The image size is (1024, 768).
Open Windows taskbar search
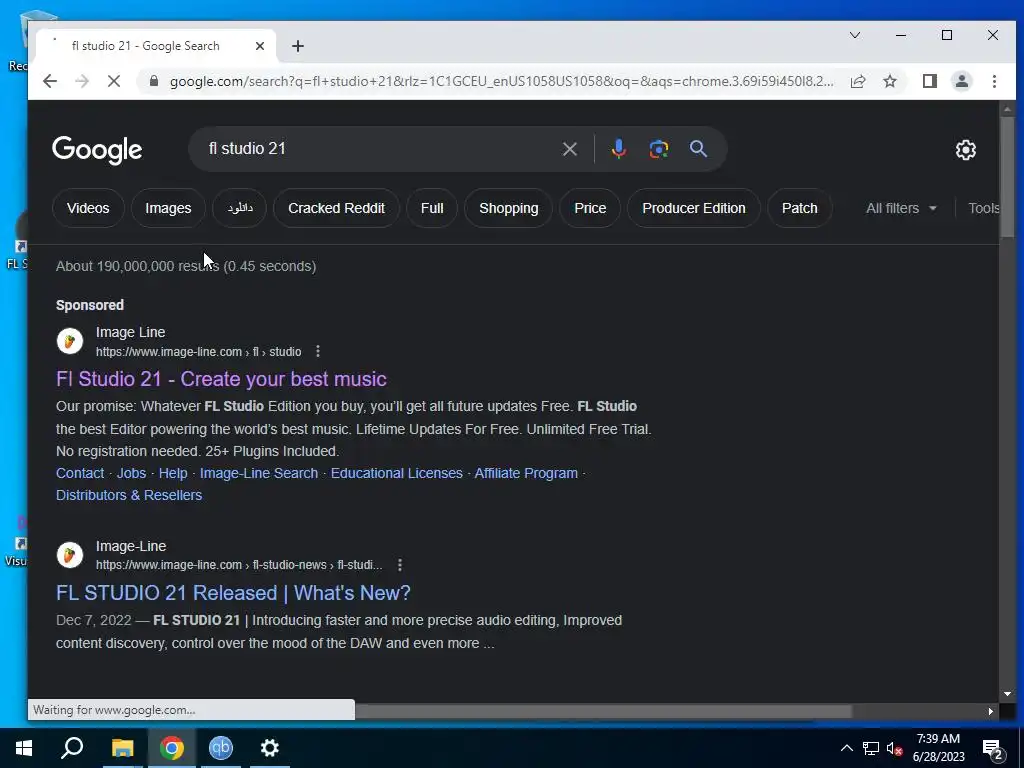72,748
